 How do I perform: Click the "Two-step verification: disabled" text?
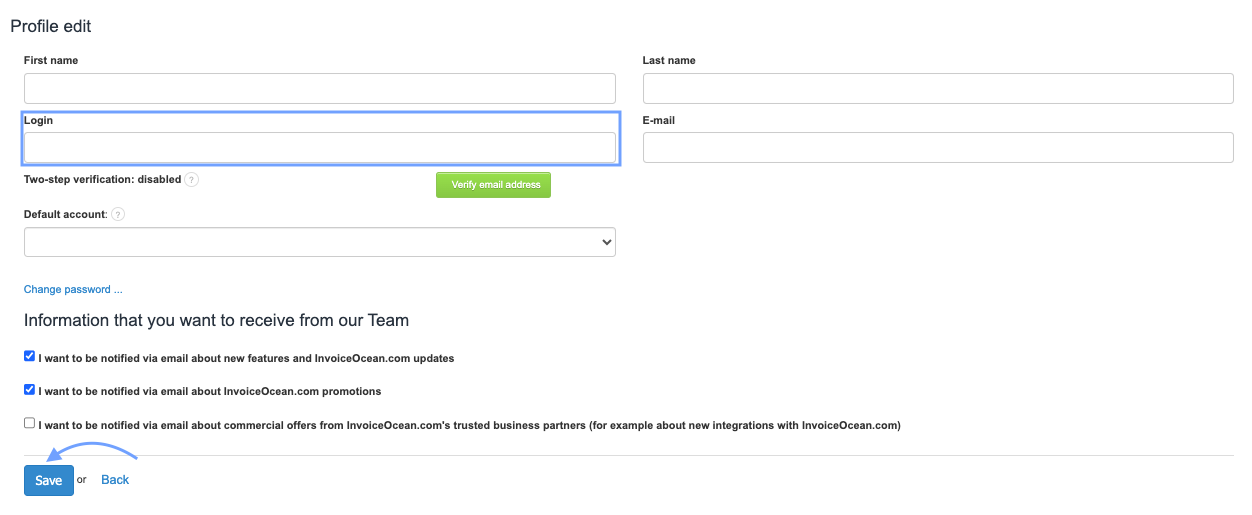point(102,180)
